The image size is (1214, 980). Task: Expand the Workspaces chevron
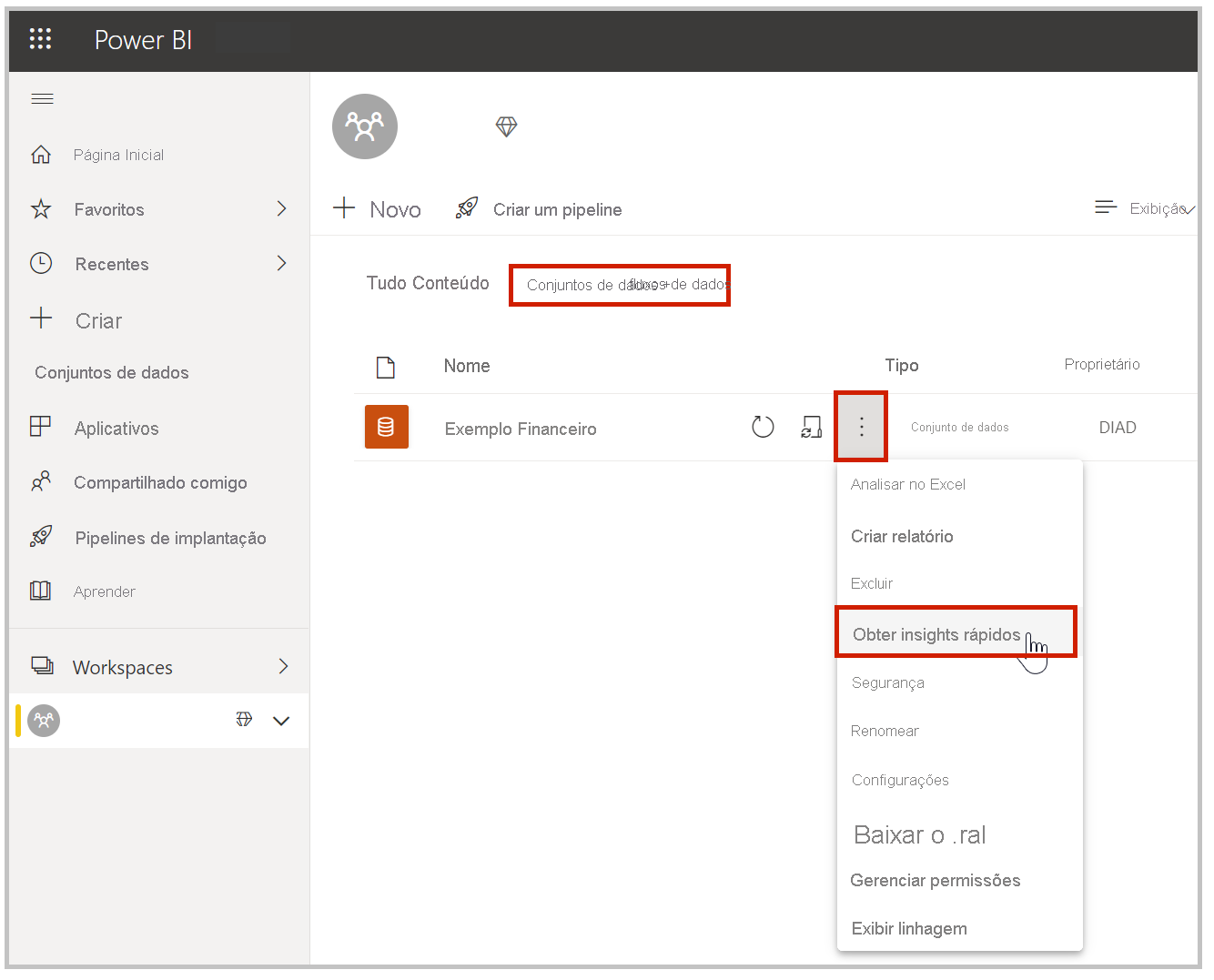(x=283, y=666)
